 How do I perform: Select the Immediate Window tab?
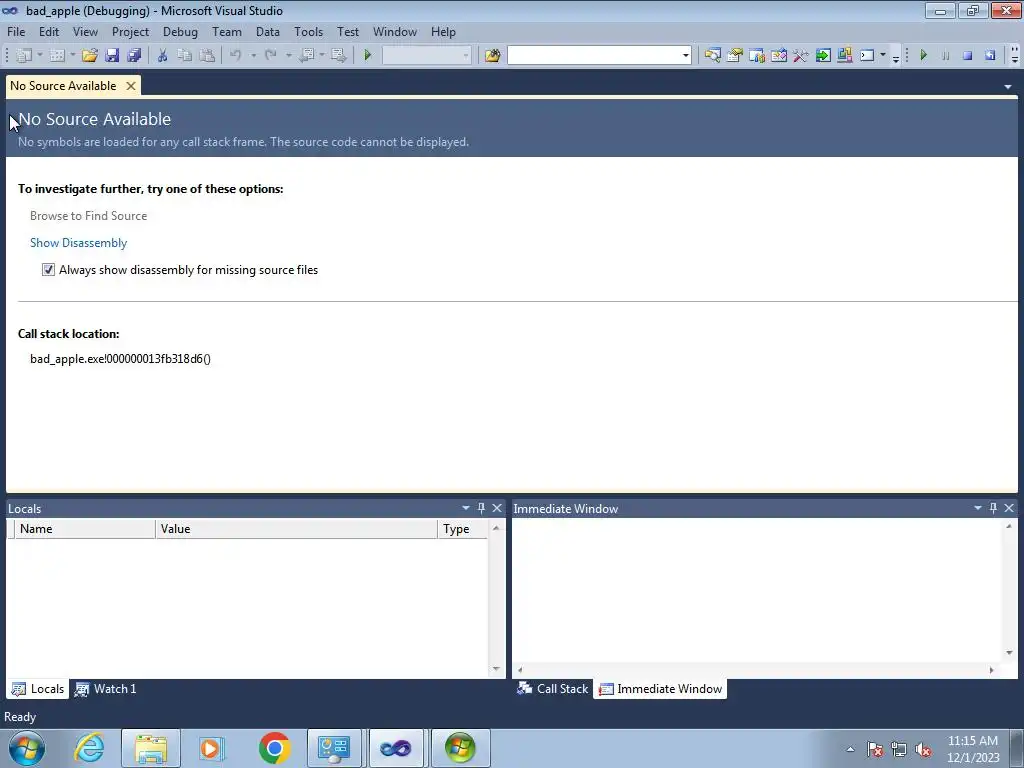point(660,689)
